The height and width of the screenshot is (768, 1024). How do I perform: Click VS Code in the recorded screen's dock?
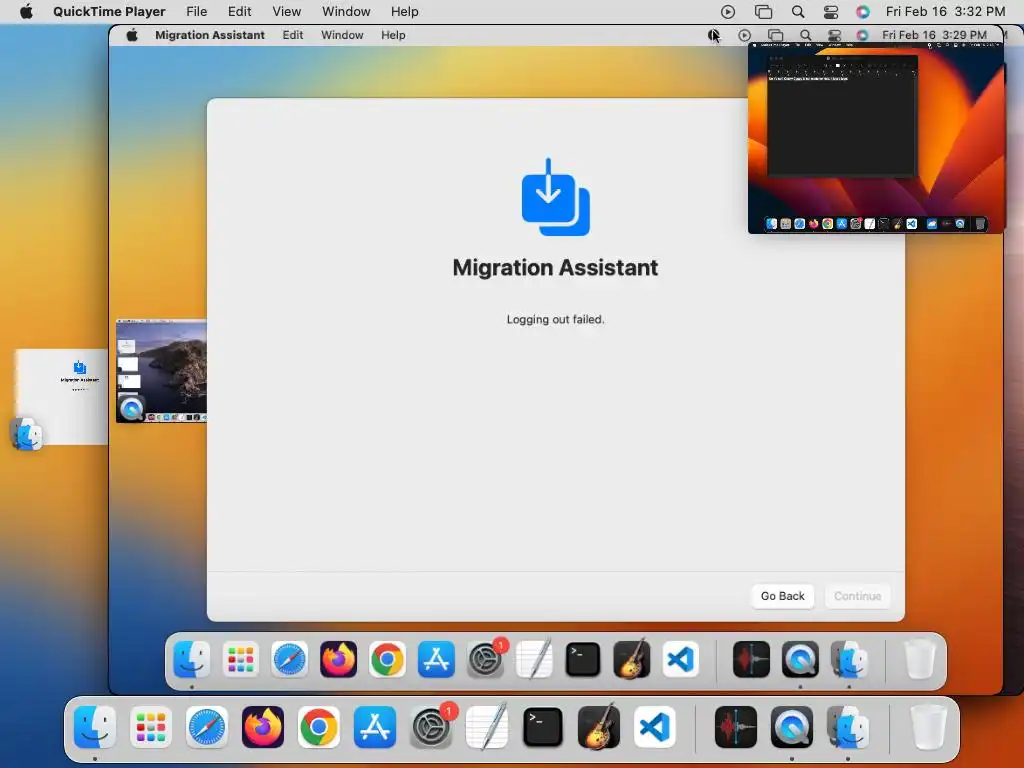click(x=680, y=660)
